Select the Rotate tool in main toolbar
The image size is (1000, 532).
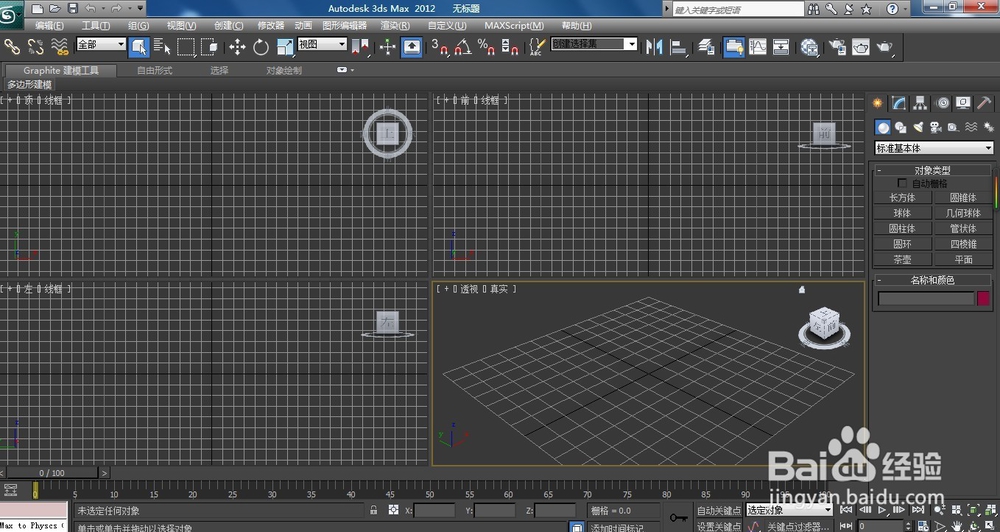[x=261, y=46]
